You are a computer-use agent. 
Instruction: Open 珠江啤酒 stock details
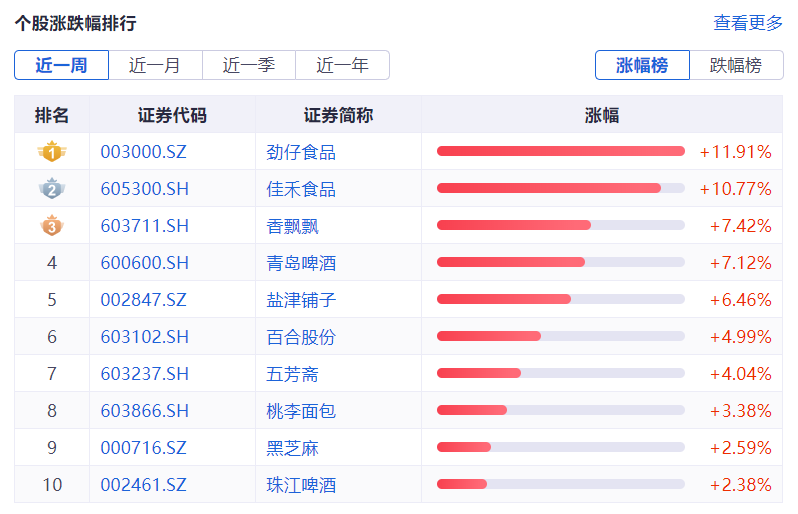(301, 485)
